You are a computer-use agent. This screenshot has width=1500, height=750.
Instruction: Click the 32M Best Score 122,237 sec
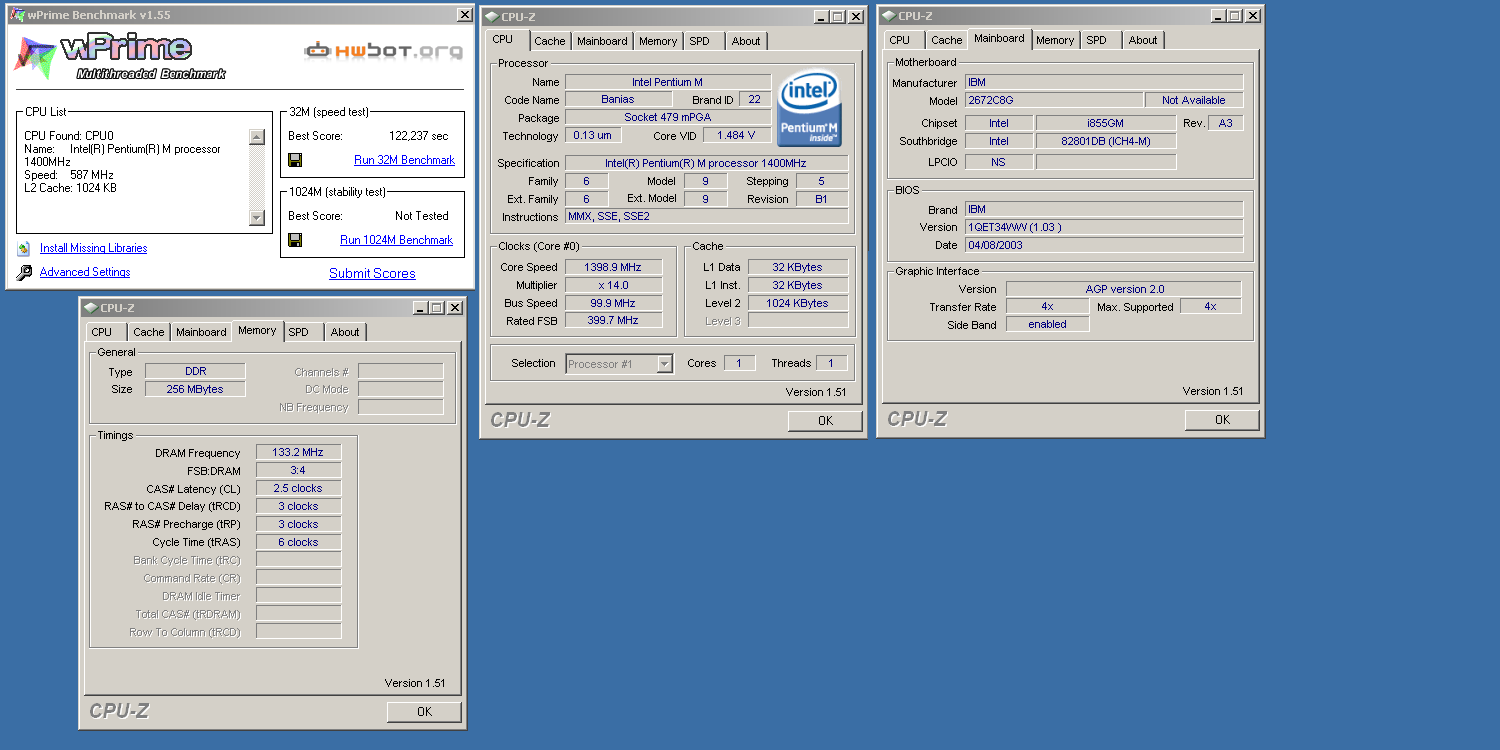418,136
